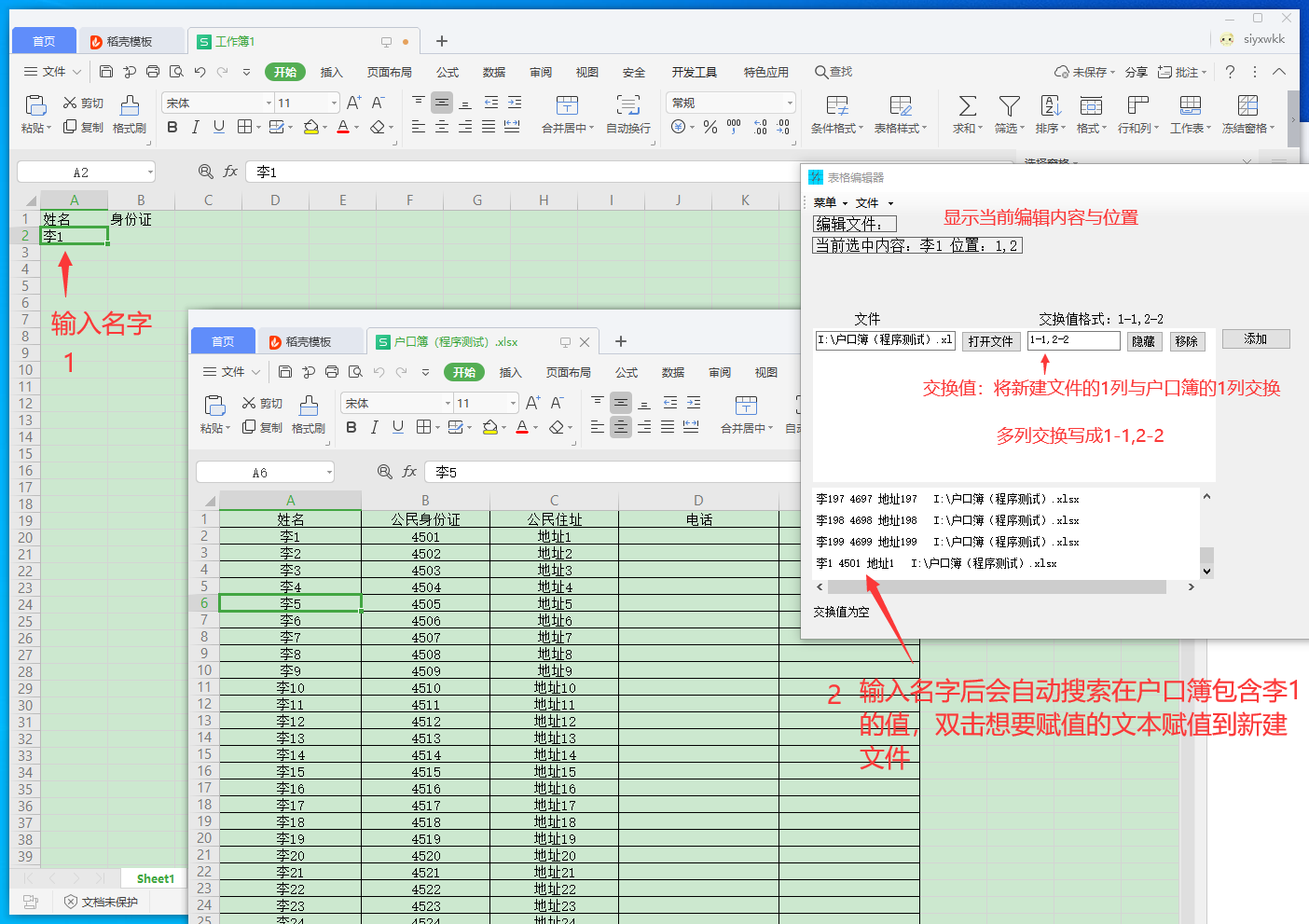The image size is (1309, 924).
Task: Open the font size dropdown in the main ribbon
Action: pyautogui.click(x=334, y=103)
